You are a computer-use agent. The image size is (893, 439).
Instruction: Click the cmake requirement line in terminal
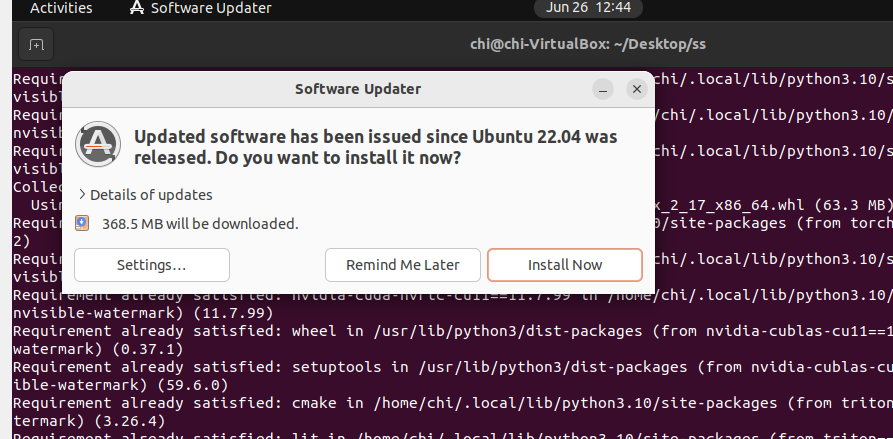(400, 403)
